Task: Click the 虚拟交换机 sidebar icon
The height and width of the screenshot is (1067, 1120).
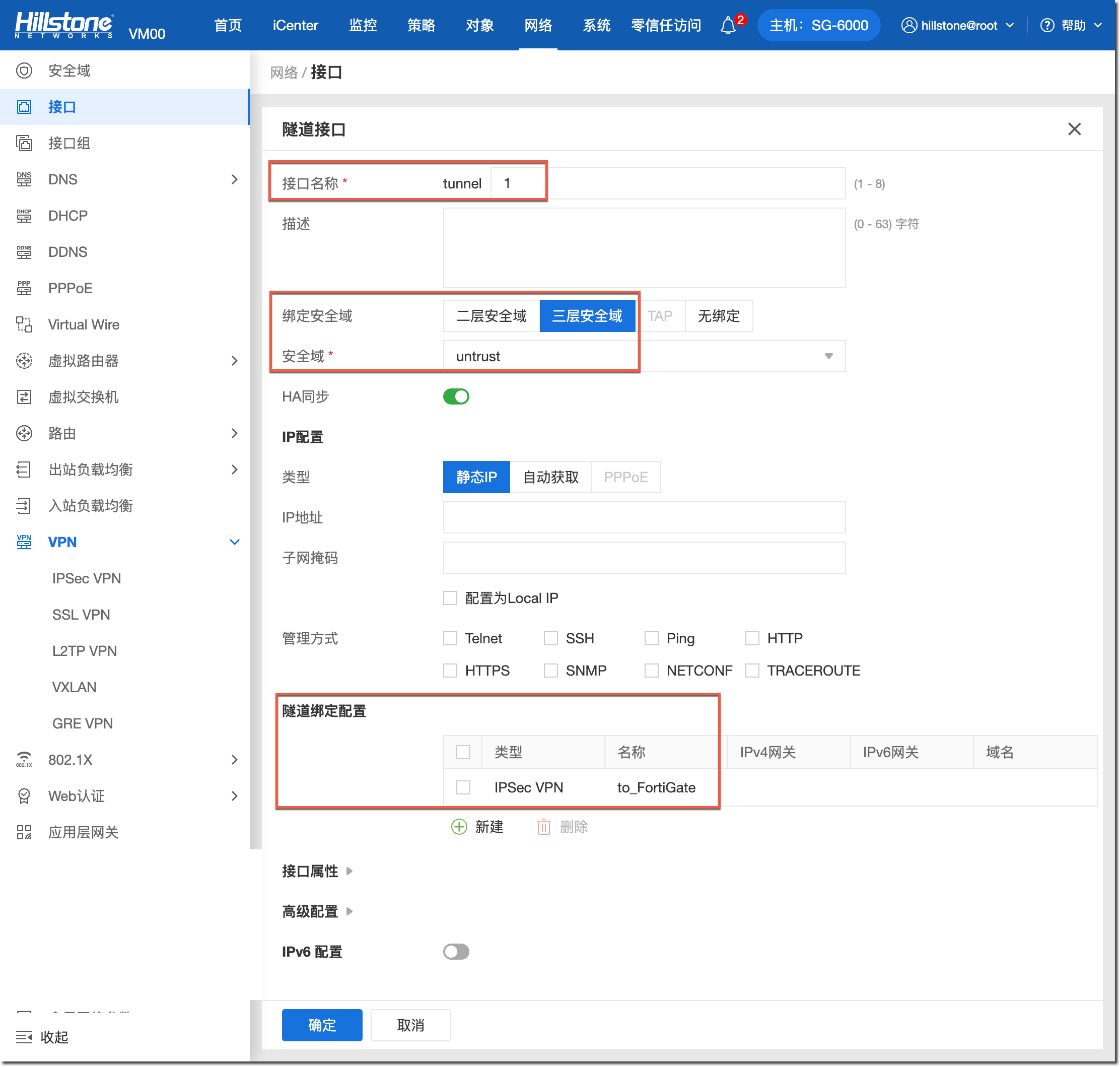Action: [24, 397]
